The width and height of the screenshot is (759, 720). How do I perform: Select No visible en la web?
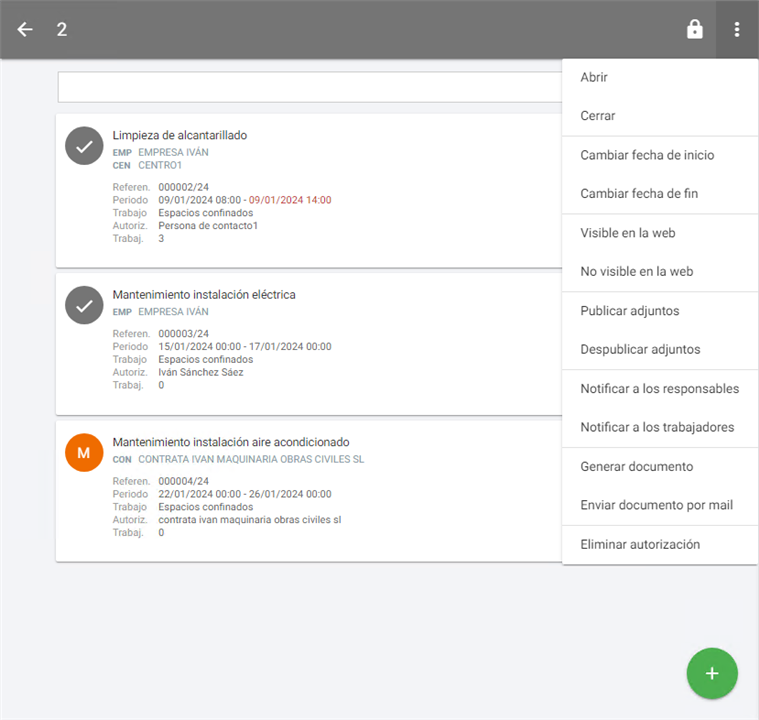point(636,271)
